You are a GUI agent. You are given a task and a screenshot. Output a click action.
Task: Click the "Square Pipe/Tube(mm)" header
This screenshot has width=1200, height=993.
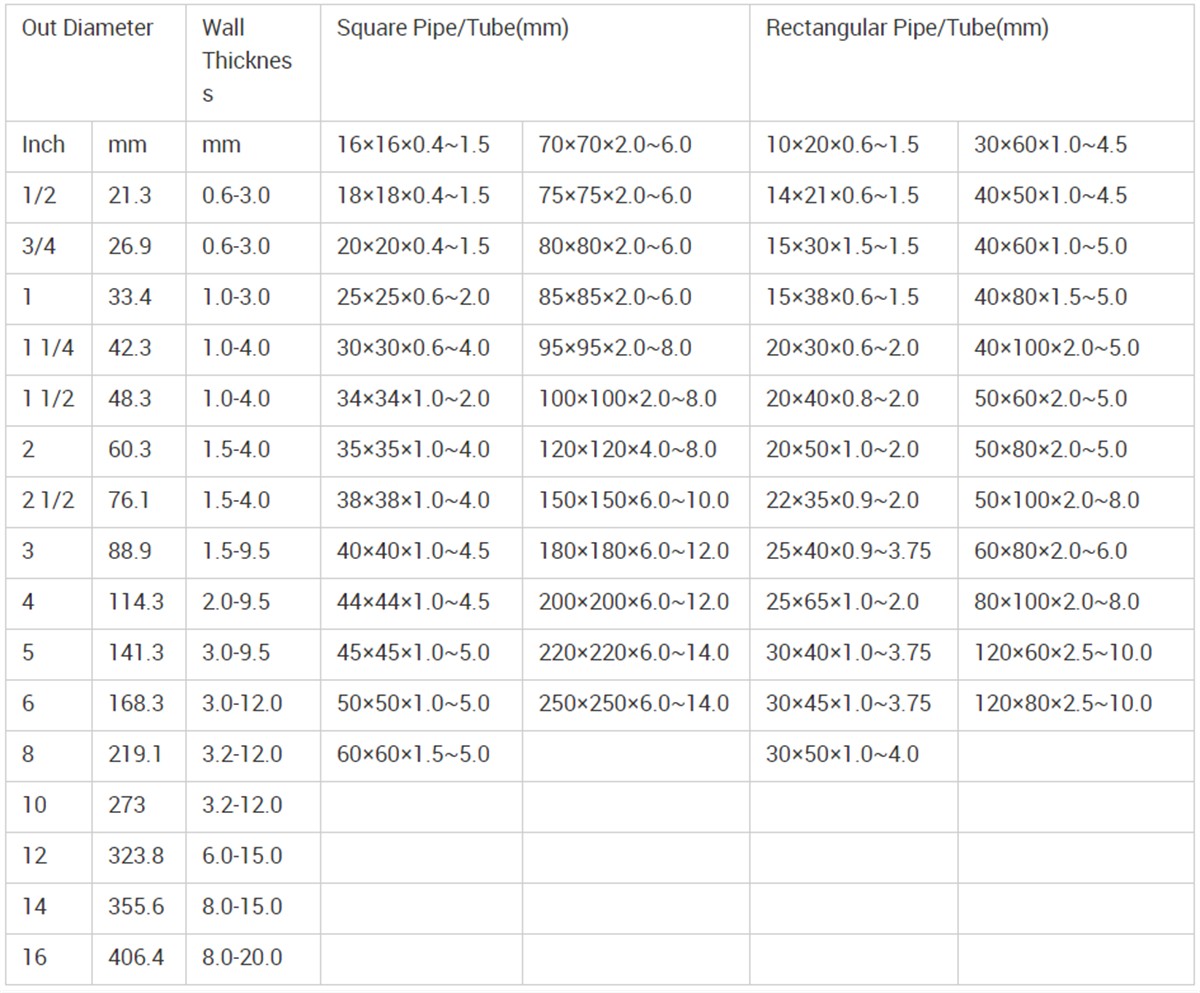(x=452, y=28)
